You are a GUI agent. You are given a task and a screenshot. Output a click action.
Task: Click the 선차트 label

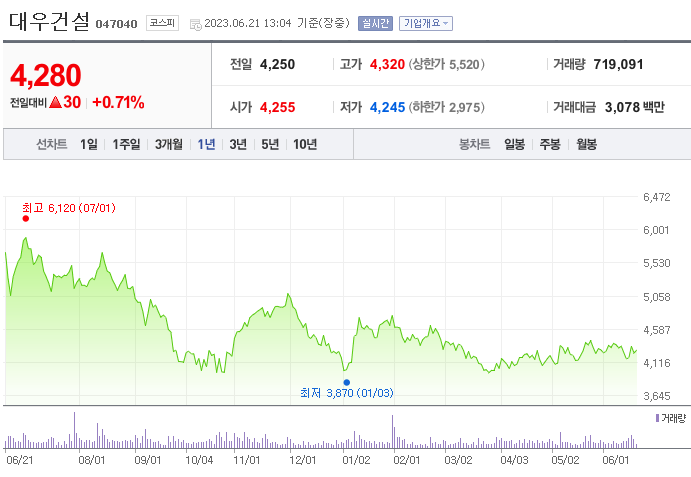52,144
